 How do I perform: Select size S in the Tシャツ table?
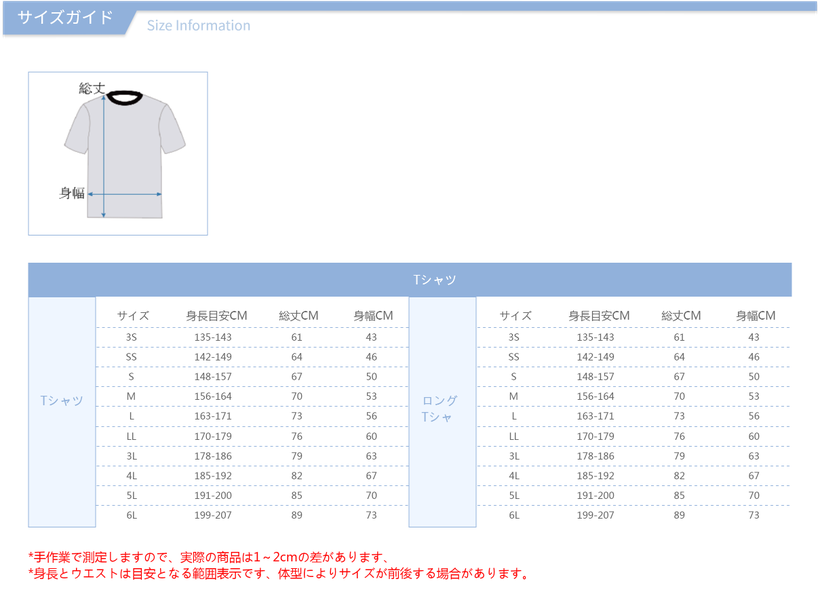(131, 376)
